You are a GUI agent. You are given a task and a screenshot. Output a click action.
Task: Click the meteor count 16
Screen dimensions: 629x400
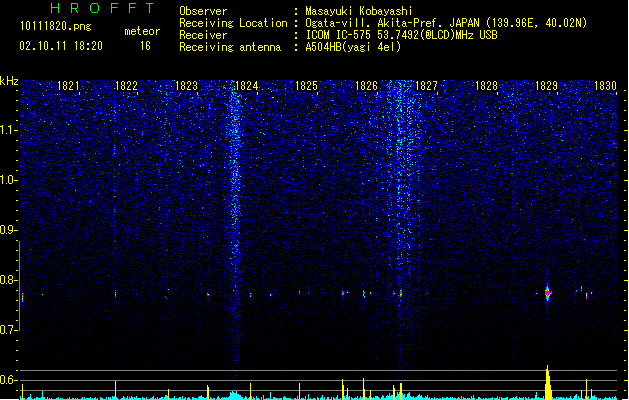point(145,46)
